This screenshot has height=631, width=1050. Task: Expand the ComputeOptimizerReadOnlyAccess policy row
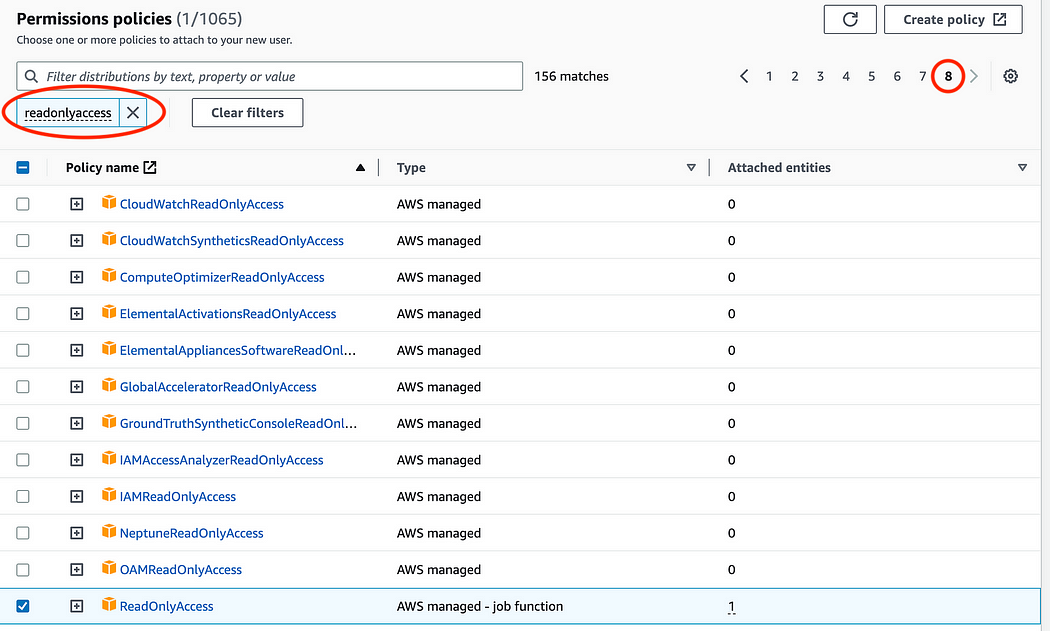[x=77, y=277]
